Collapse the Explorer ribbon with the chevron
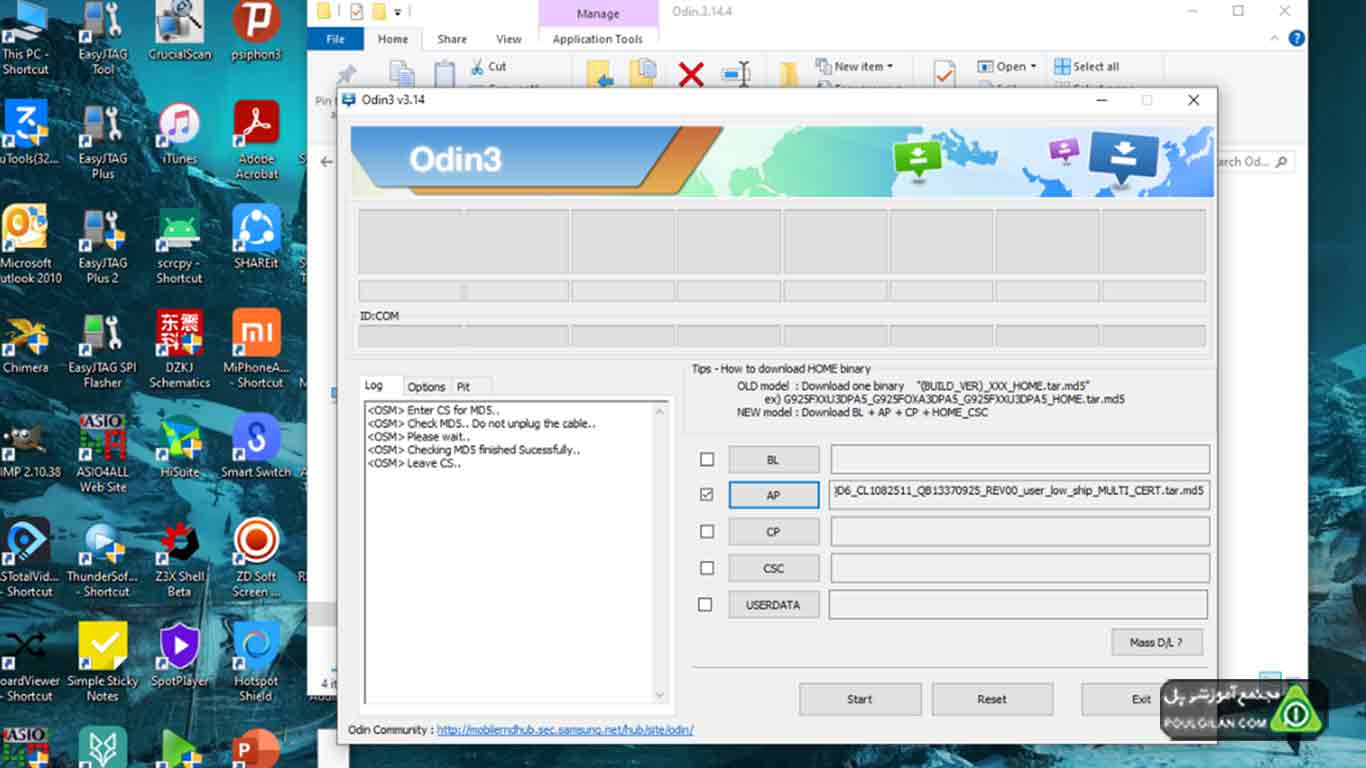The height and width of the screenshot is (768, 1366). (x=1275, y=39)
